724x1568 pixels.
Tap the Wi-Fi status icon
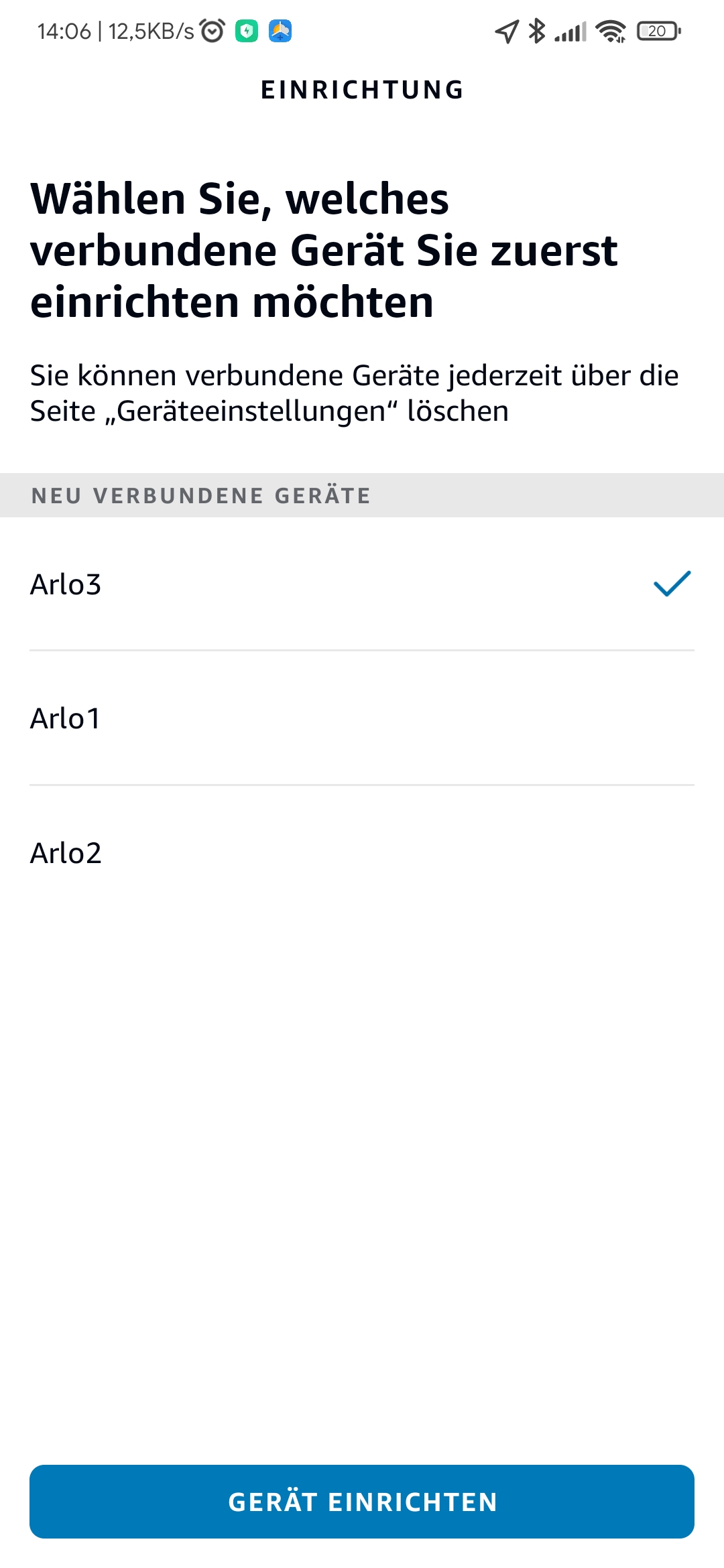click(611, 31)
